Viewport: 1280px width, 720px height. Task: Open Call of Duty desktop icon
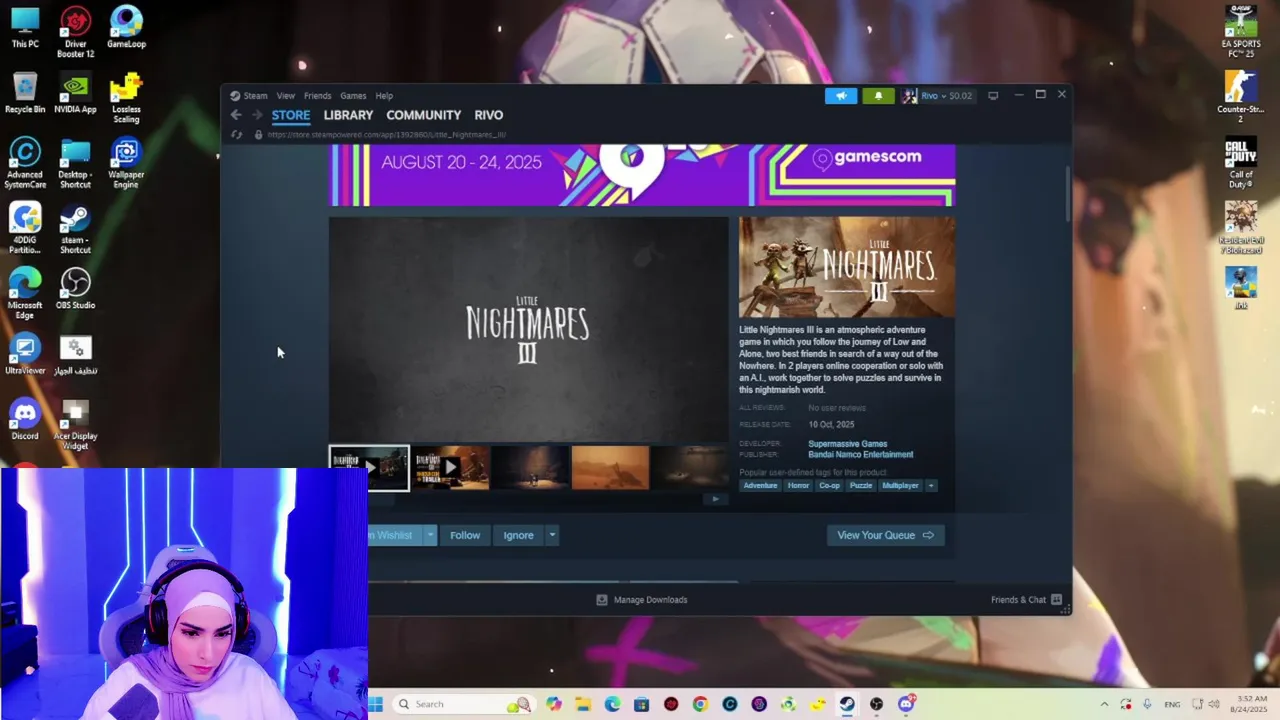pos(1241,164)
